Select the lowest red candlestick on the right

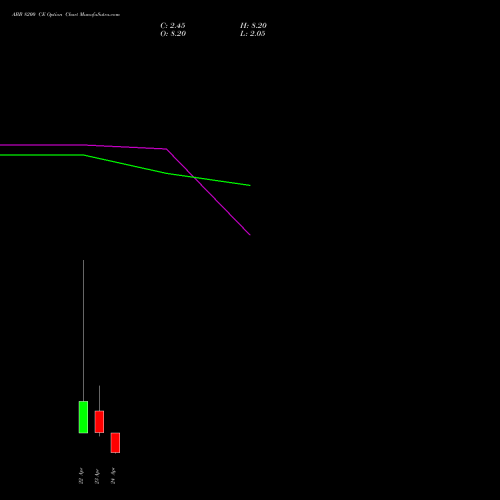point(115,443)
